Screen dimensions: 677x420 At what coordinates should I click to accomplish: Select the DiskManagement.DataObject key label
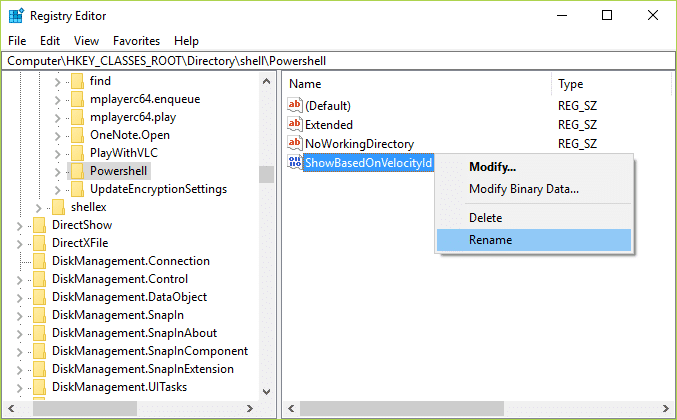click(x=130, y=297)
